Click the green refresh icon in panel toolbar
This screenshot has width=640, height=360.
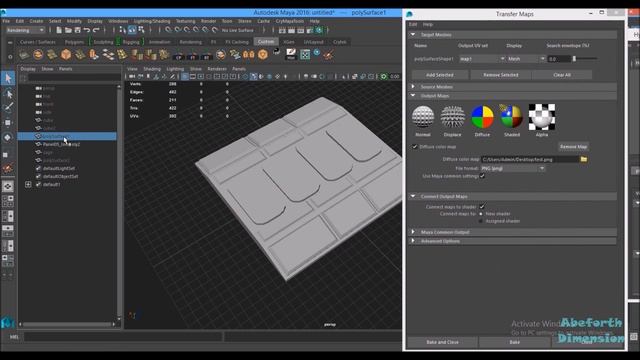click(x=384, y=76)
